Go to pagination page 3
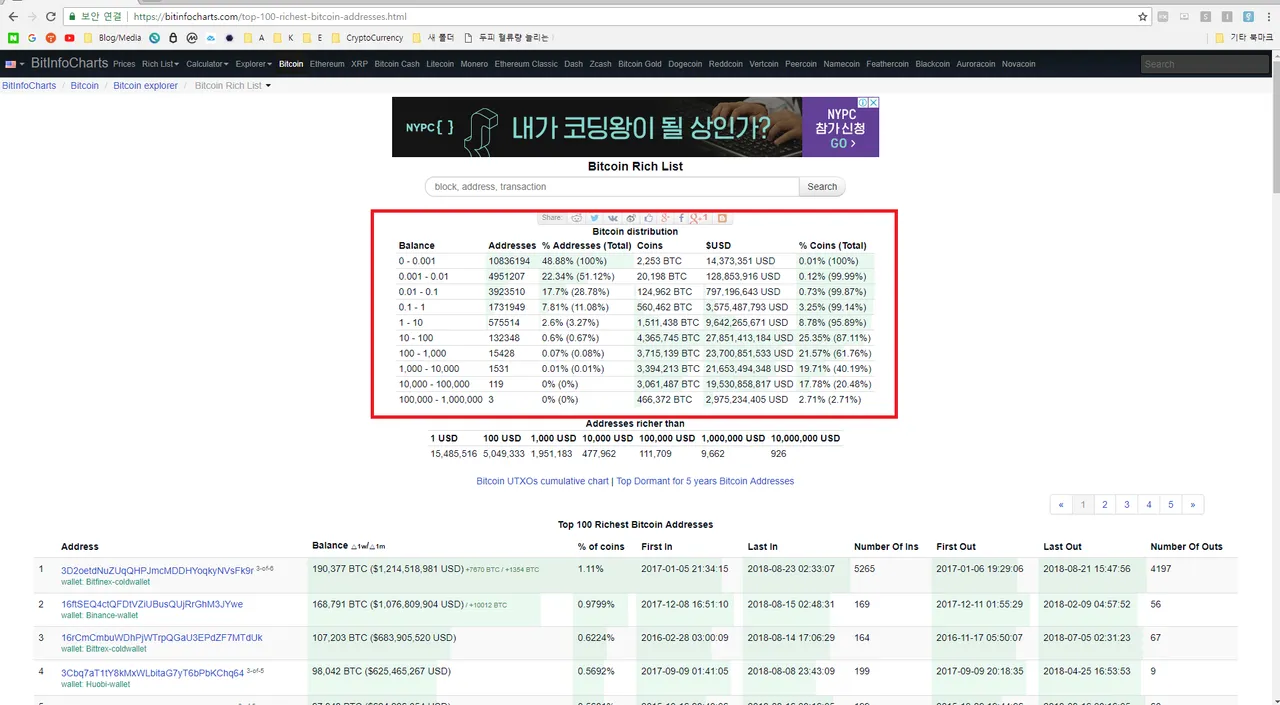Image resolution: width=1280 pixels, height=705 pixels. (x=1127, y=505)
